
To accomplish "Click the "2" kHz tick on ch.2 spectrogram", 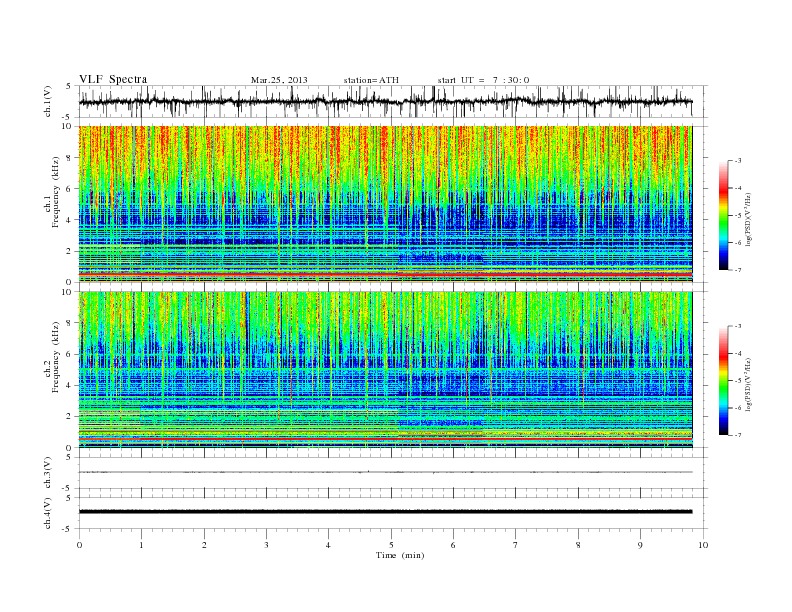I will click(70, 417).
